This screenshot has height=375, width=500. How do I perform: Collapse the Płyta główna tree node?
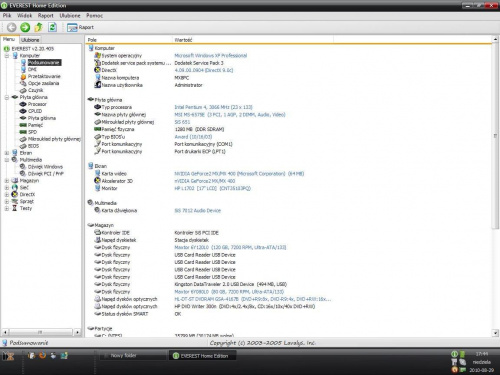pyautogui.click(x=7, y=97)
